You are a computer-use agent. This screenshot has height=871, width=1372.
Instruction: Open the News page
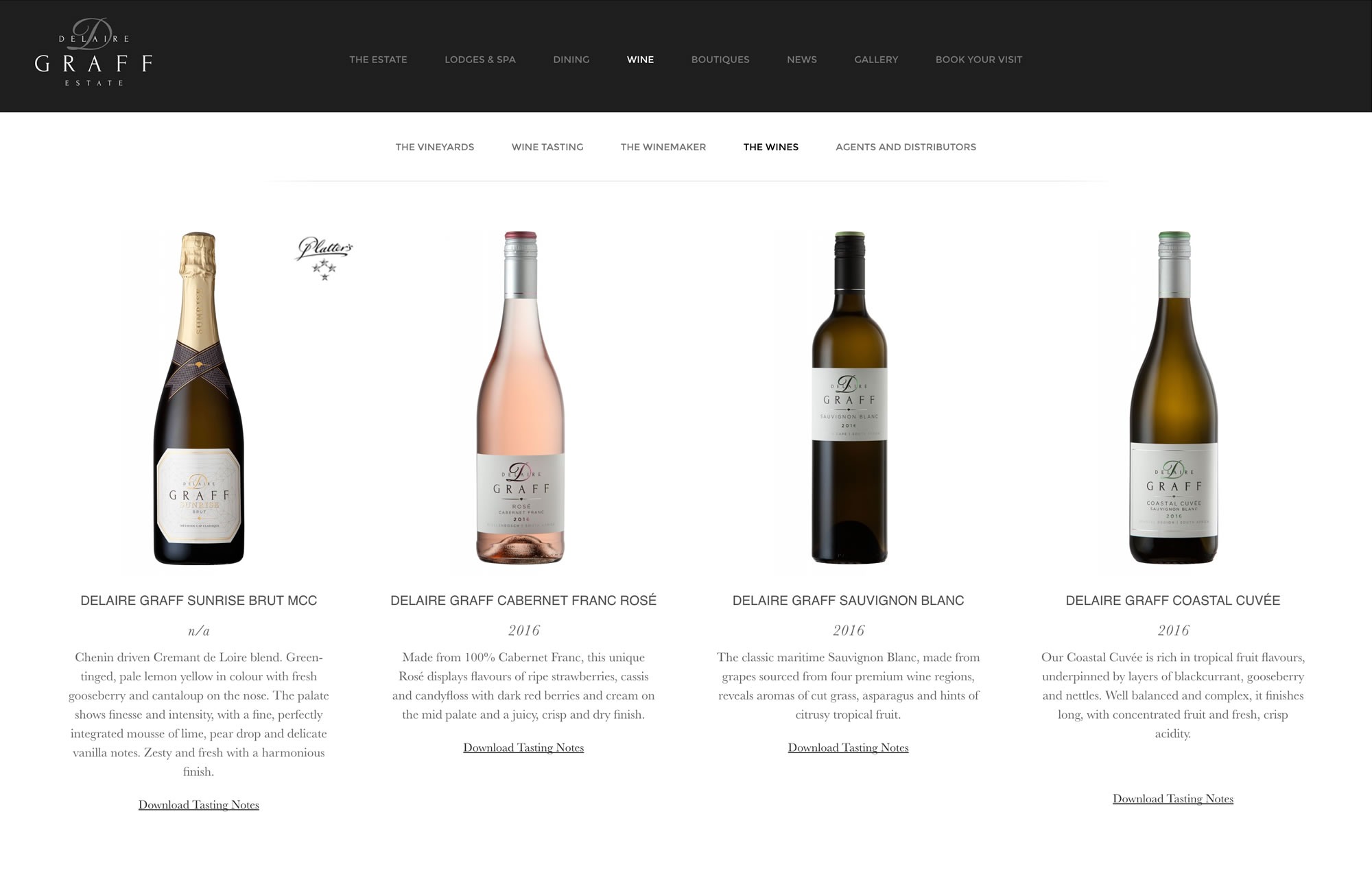tap(802, 60)
